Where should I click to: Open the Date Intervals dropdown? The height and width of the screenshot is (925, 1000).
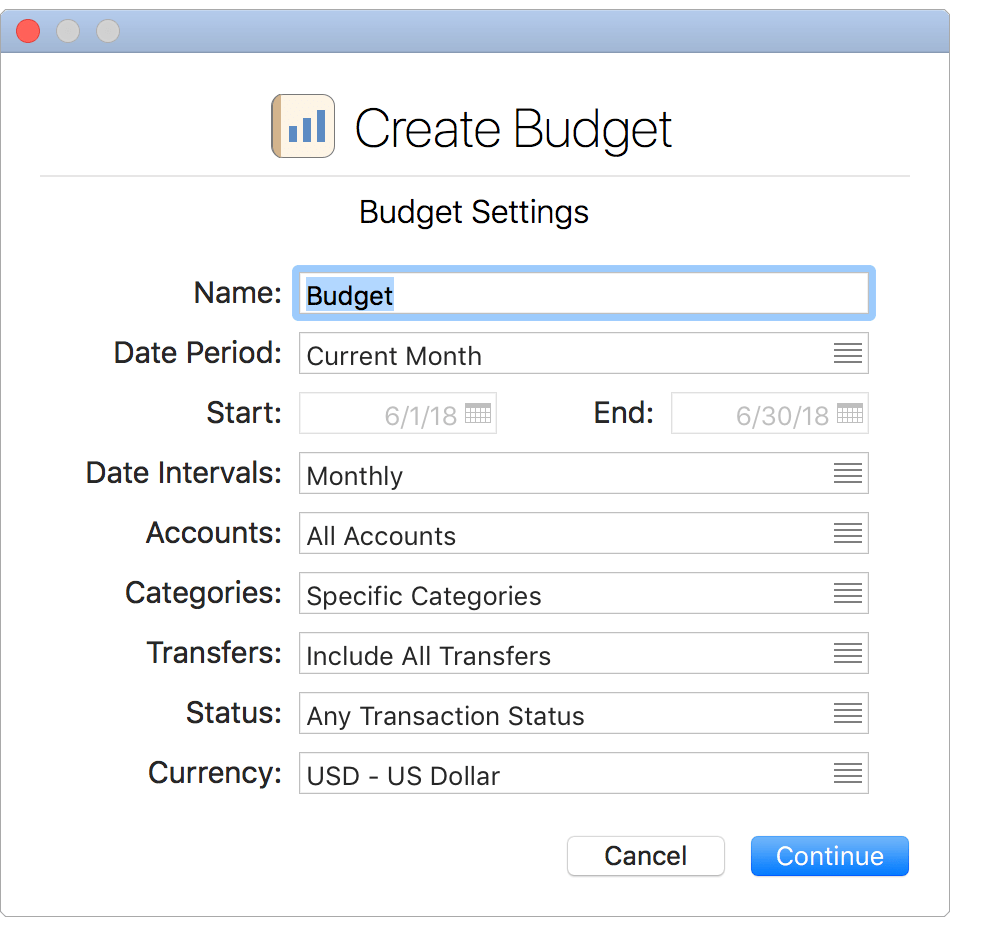[584, 473]
